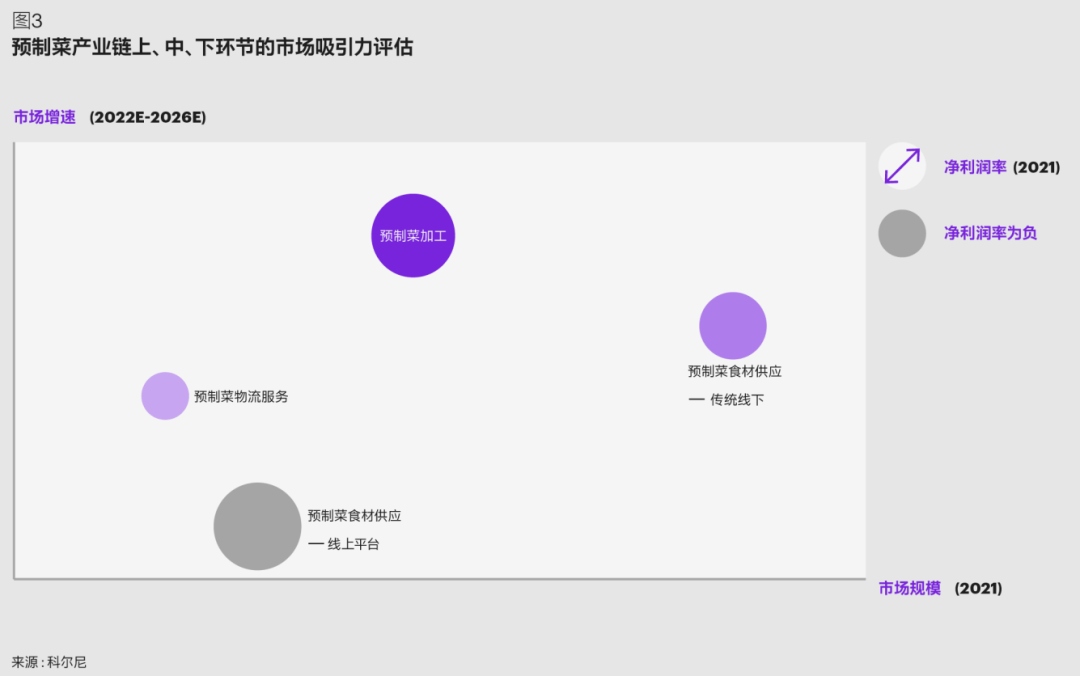Click the double-arrow net profit margin legend icon
This screenshot has height=676, width=1080.
pyautogui.click(x=902, y=166)
